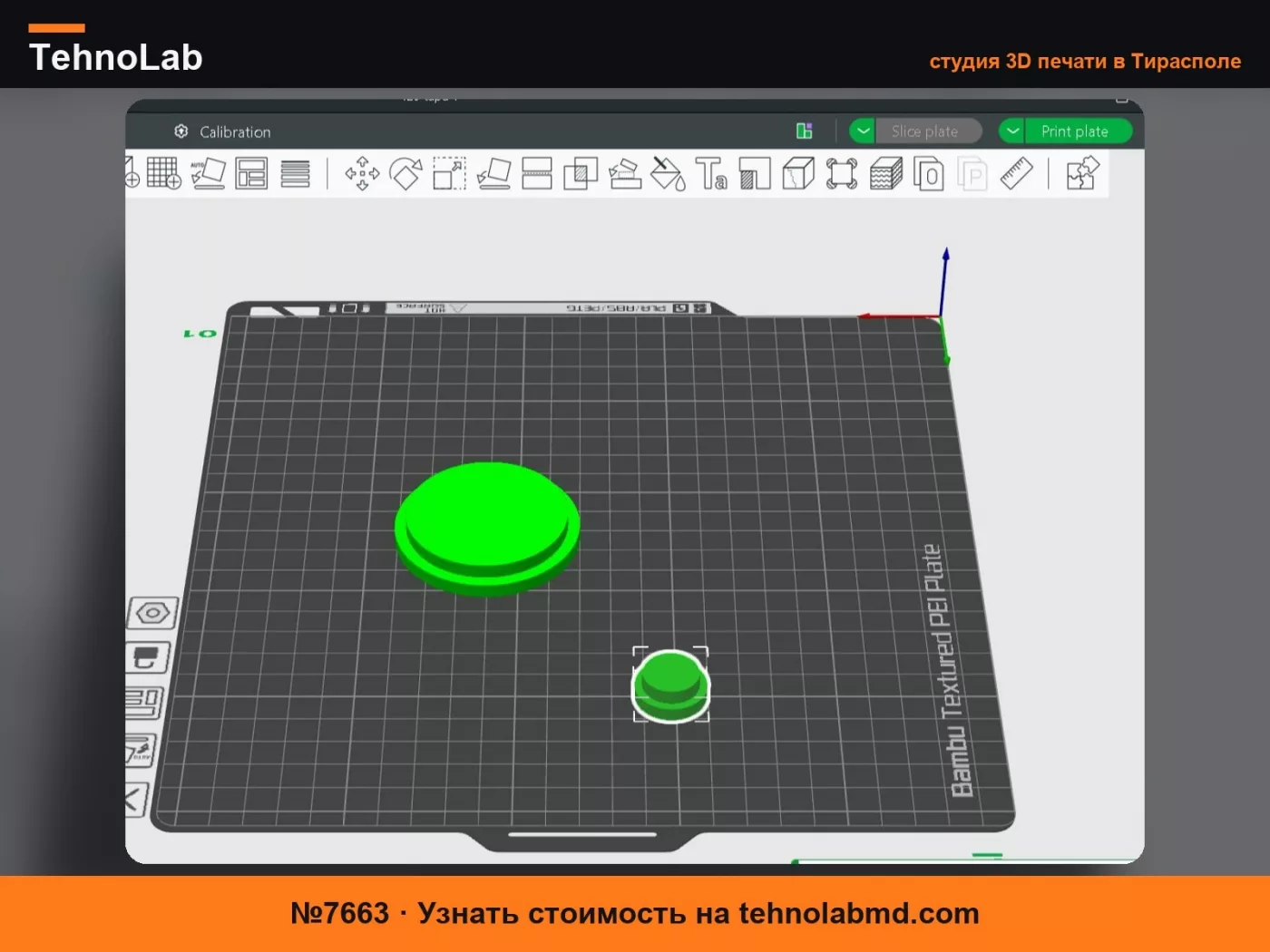Run Auto Orient from the toolbar
1270x952 pixels.
(208, 173)
